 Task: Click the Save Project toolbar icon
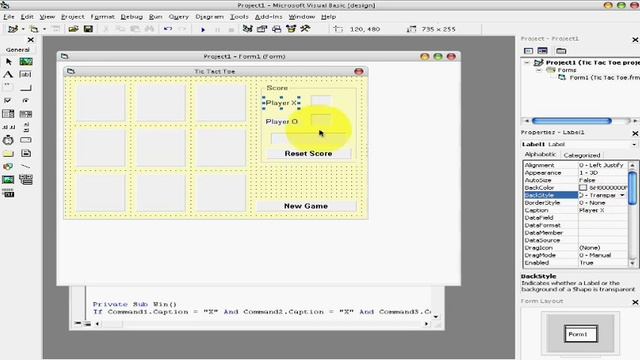pyautogui.click(x=88, y=29)
